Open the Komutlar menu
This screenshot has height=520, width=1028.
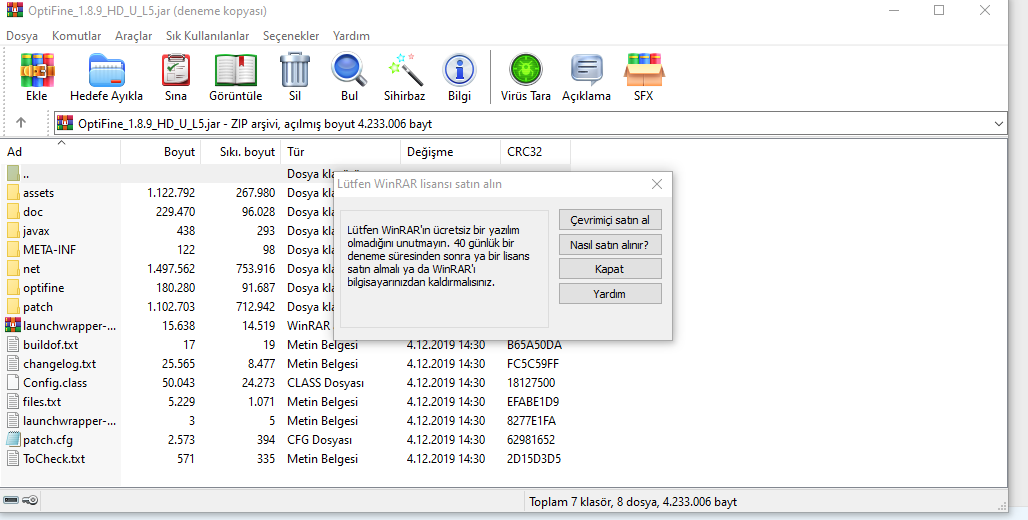click(77, 36)
